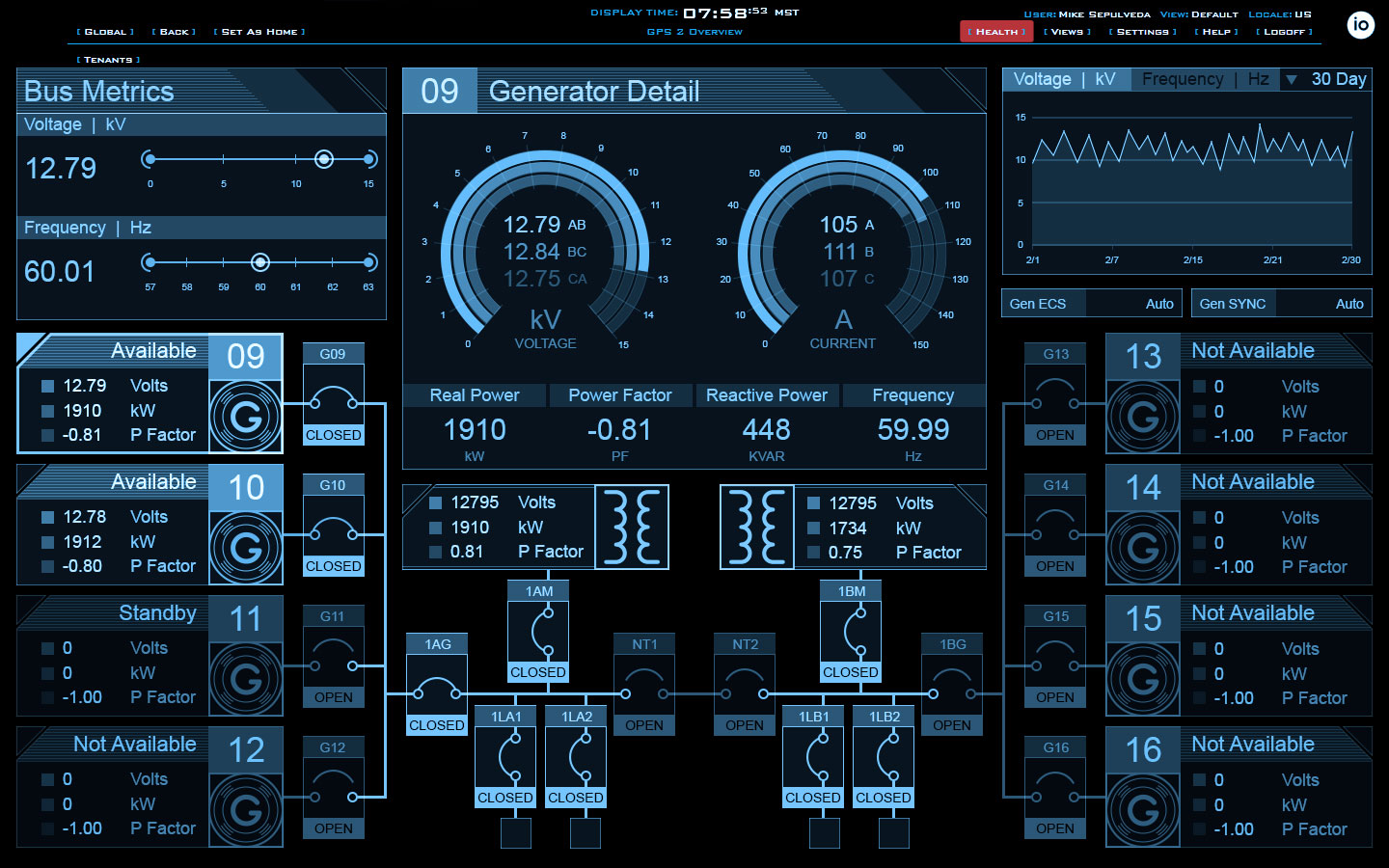Toggle the G09 closed breaker
This screenshot has width=1389, height=868.
[x=333, y=405]
